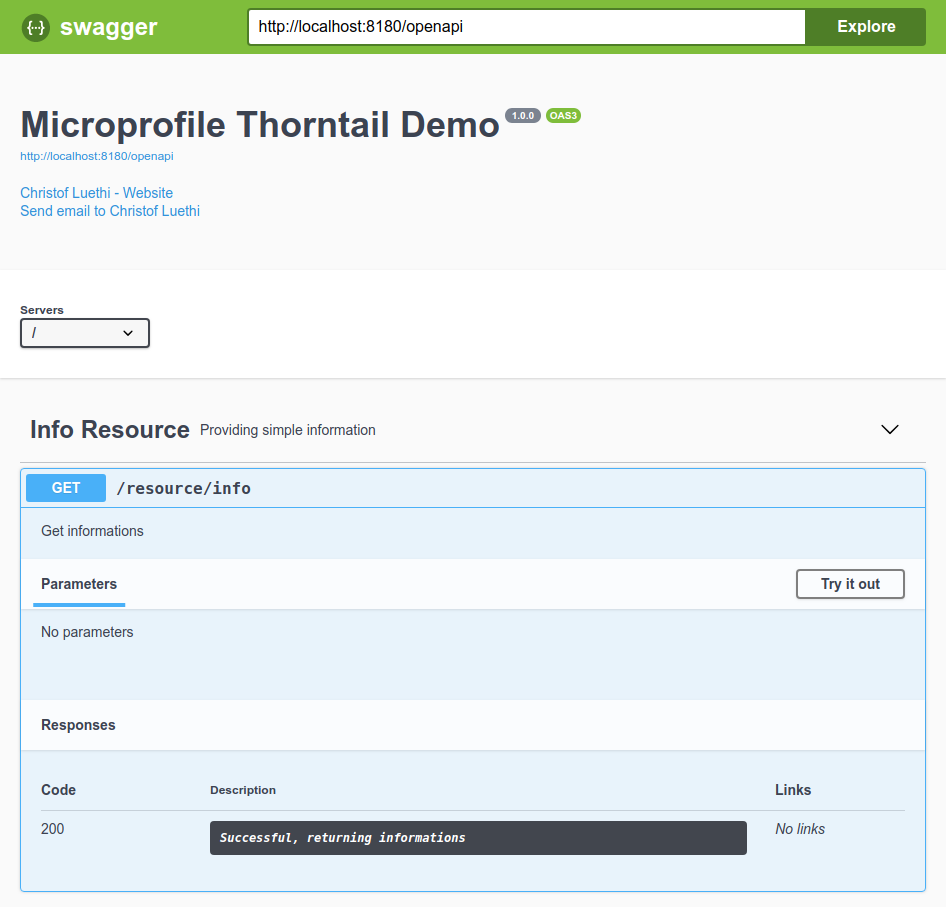Click the 200 response code
The height and width of the screenshot is (907, 946).
point(52,829)
